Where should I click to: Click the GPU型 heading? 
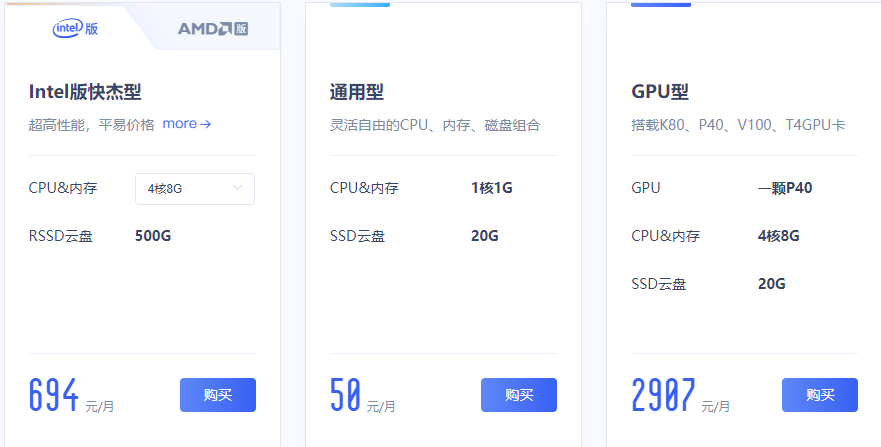pyautogui.click(x=660, y=92)
